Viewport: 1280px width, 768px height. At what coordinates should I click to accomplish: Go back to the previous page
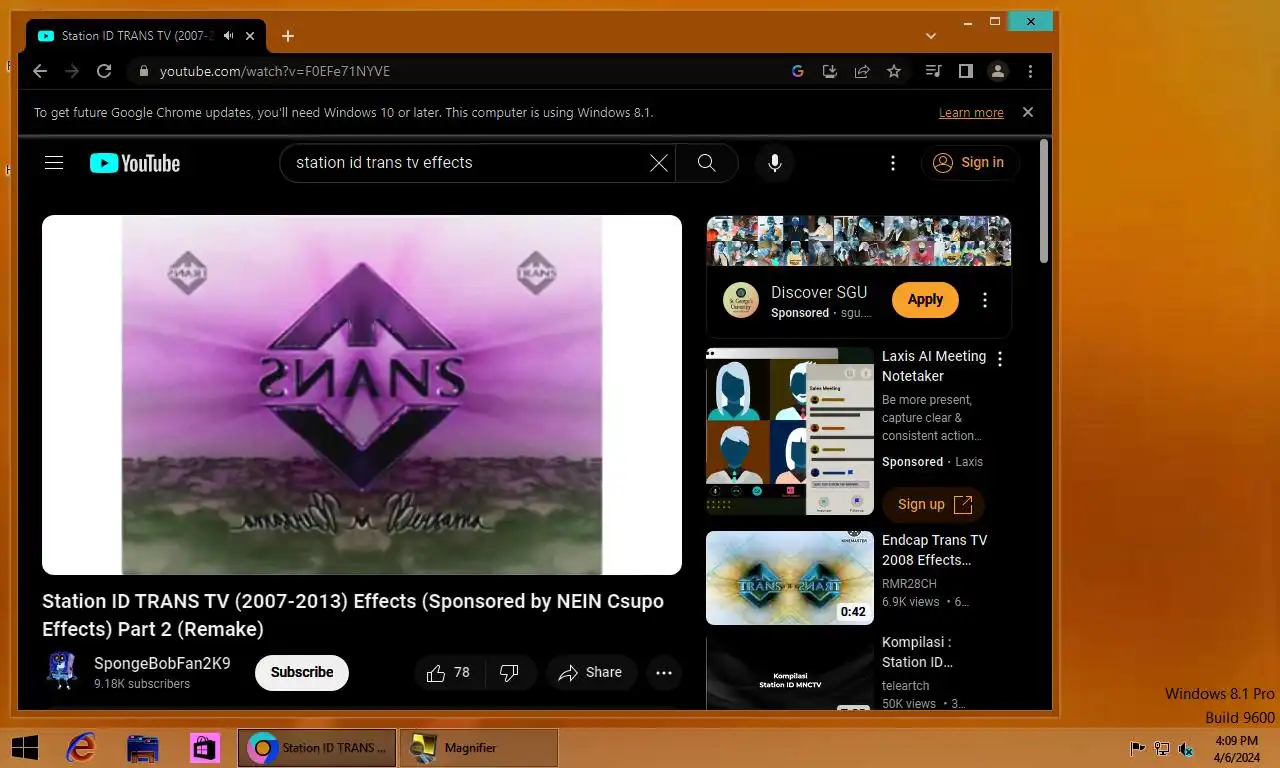[x=40, y=71]
